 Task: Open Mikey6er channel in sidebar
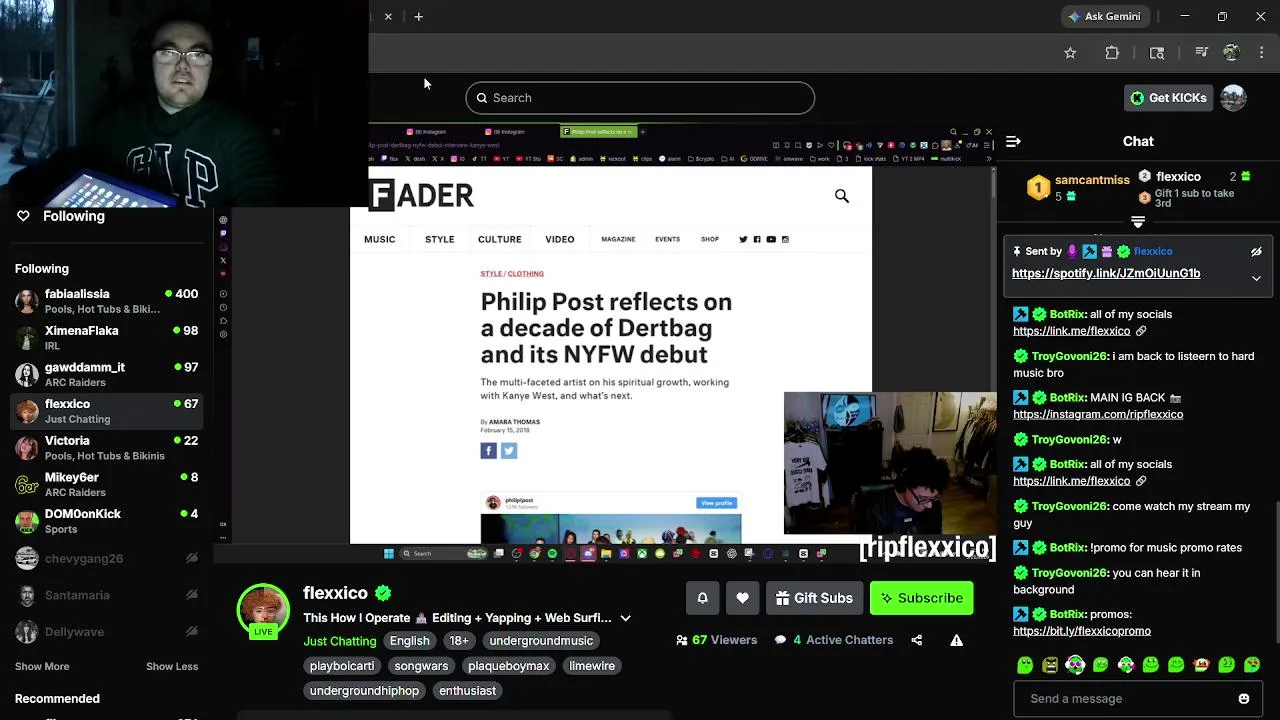pyautogui.click(x=107, y=484)
